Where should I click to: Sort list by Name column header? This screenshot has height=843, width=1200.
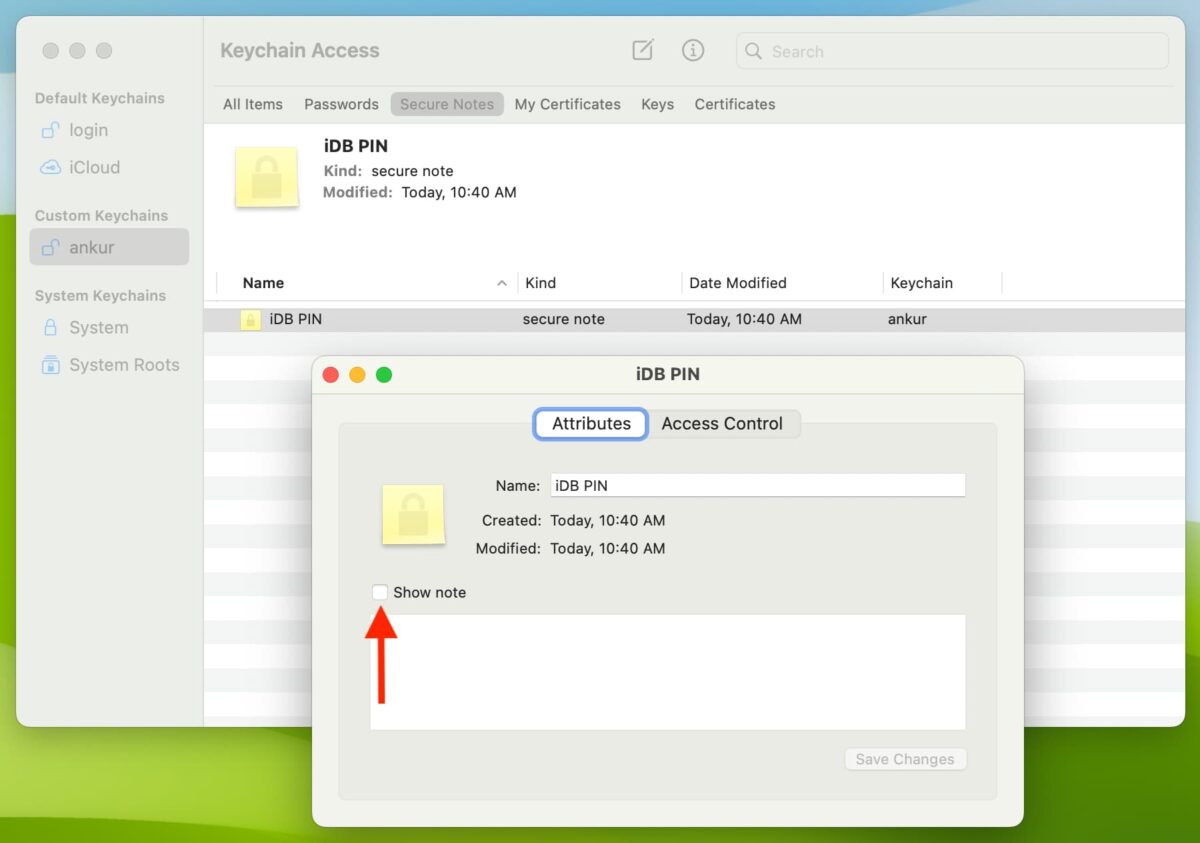click(367, 283)
